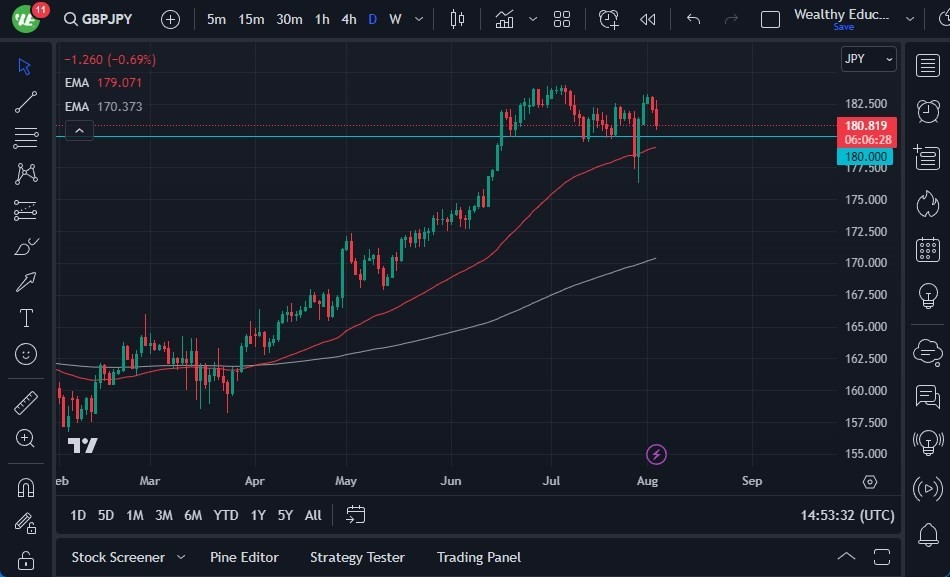Click the purple event marker near Aug
The image size is (950, 577).
(656, 454)
